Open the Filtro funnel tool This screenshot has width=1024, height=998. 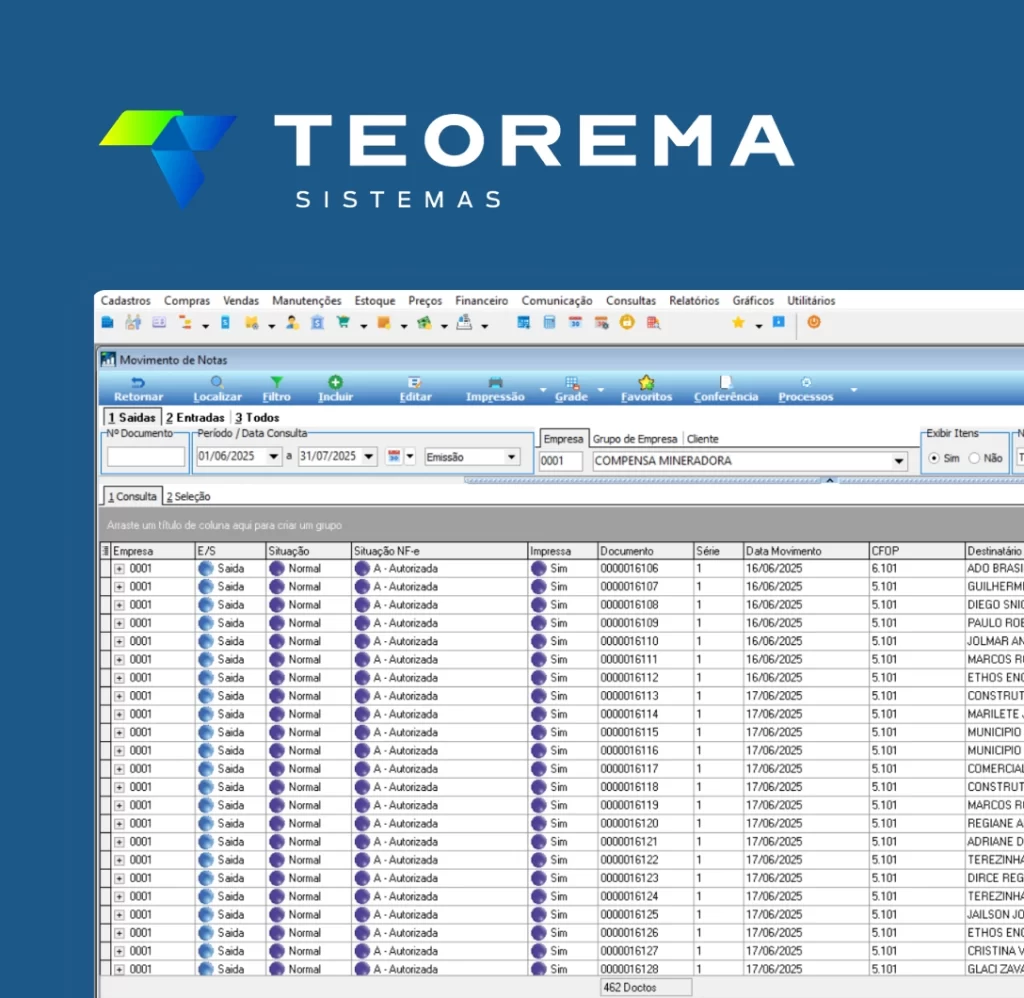[x=277, y=382]
